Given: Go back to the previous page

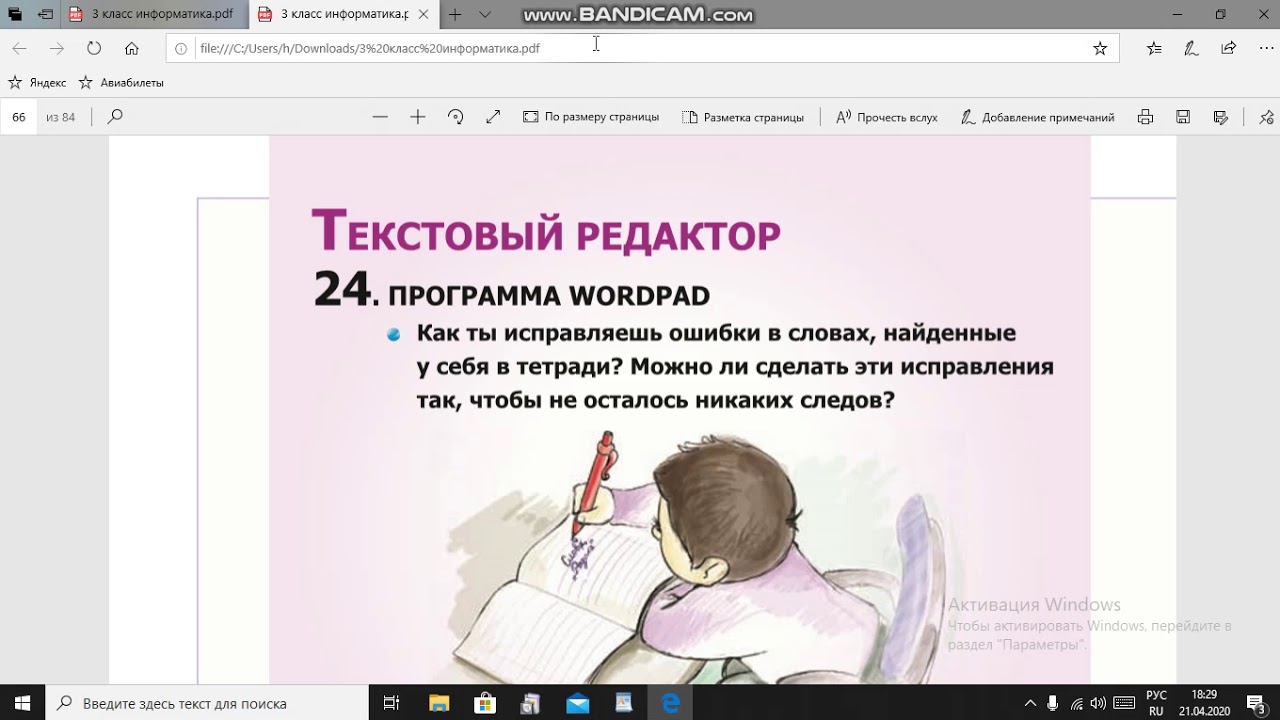Looking at the screenshot, I should (x=20, y=48).
